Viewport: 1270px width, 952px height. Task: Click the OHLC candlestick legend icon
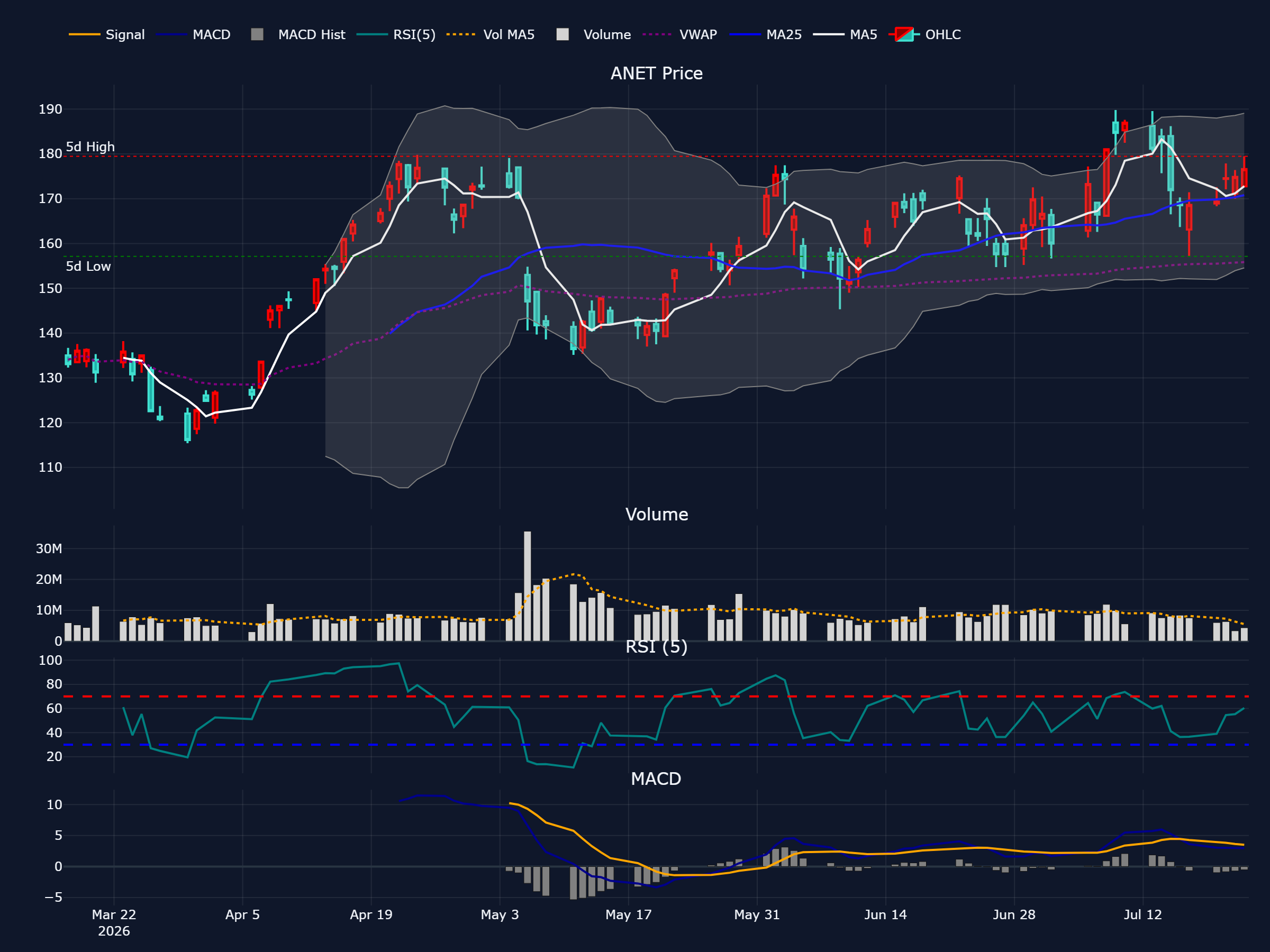click(904, 34)
